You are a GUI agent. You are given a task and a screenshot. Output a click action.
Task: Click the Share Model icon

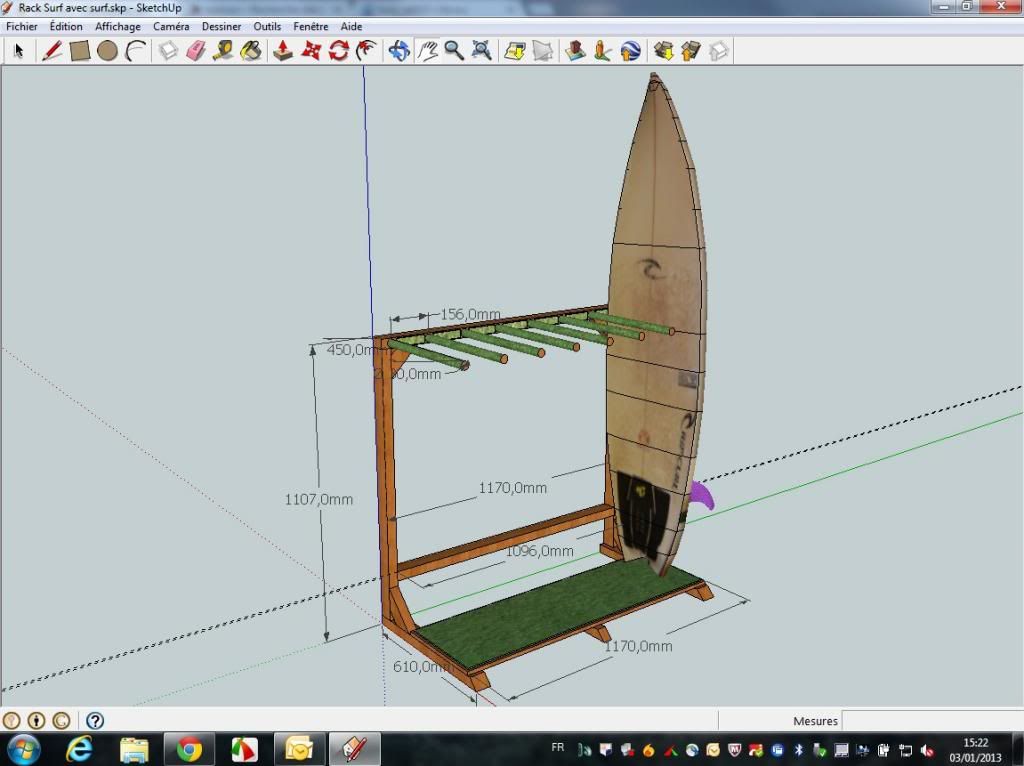click(691, 51)
